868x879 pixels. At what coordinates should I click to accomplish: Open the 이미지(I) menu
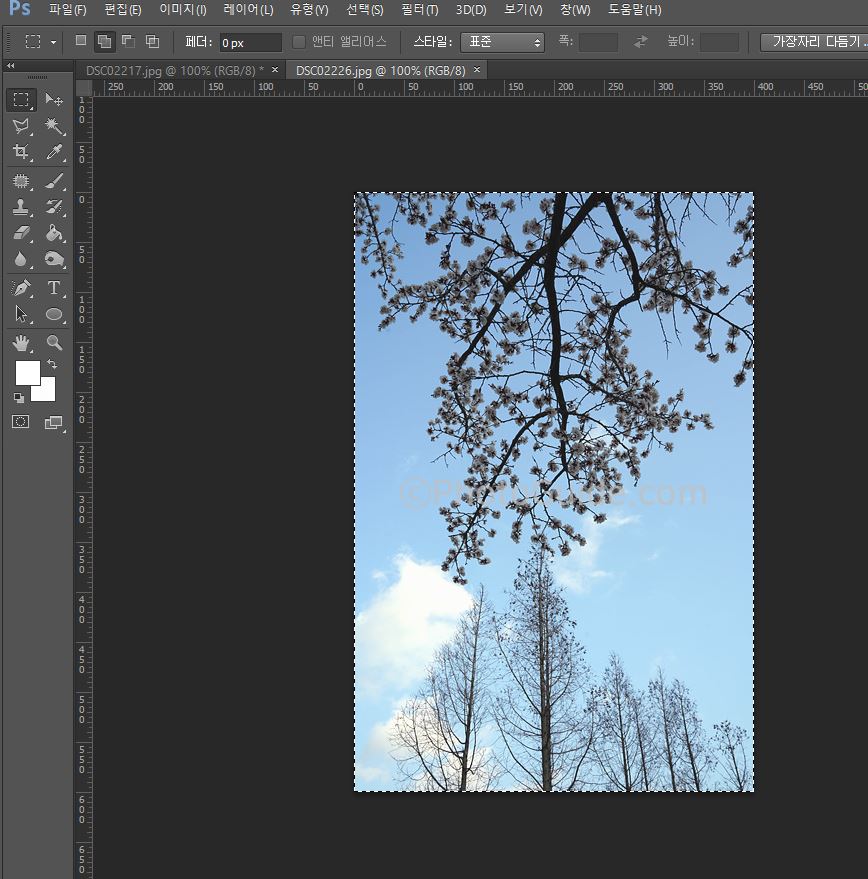(183, 10)
